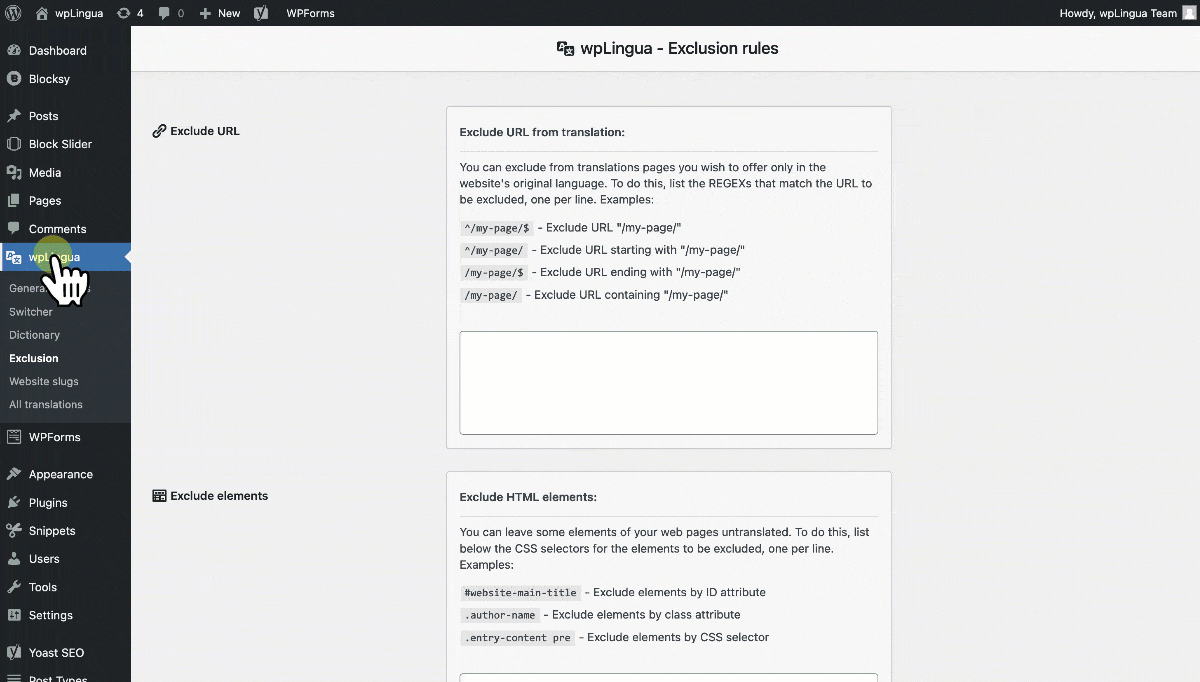The height and width of the screenshot is (682, 1200).
Task: Click the "Exclude URL from translation:" heading
Action: pyautogui.click(x=542, y=132)
